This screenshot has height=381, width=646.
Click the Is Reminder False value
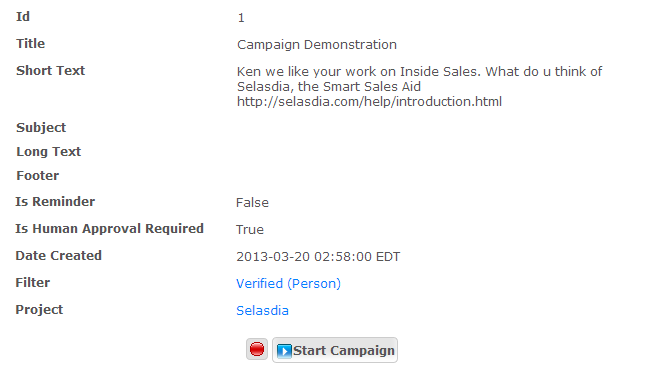pyautogui.click(x=252, y=203)
